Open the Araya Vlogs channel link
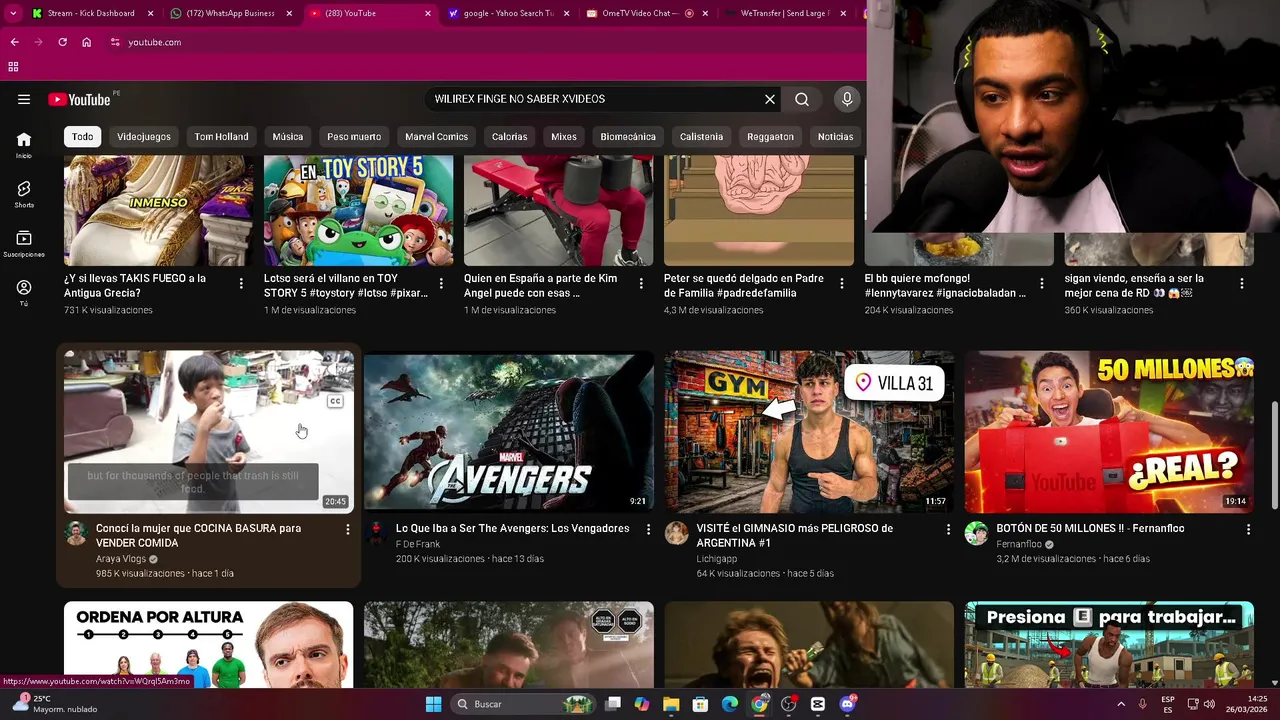Image resolution: width=1280 pixels, height=720 pixels. pos(121,559)
